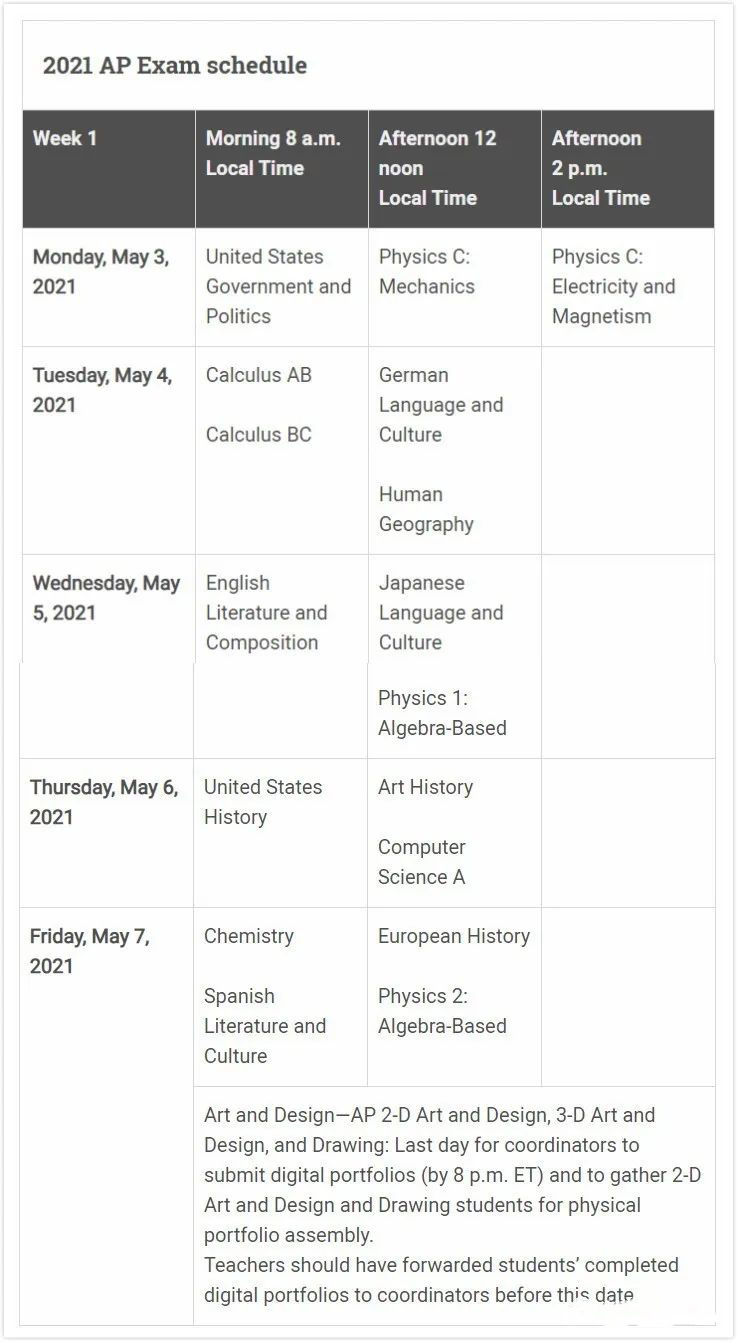The image size is (737, 1342).
Task: Click the "Chemistry" exam text
Action: (x=248, y=936)
